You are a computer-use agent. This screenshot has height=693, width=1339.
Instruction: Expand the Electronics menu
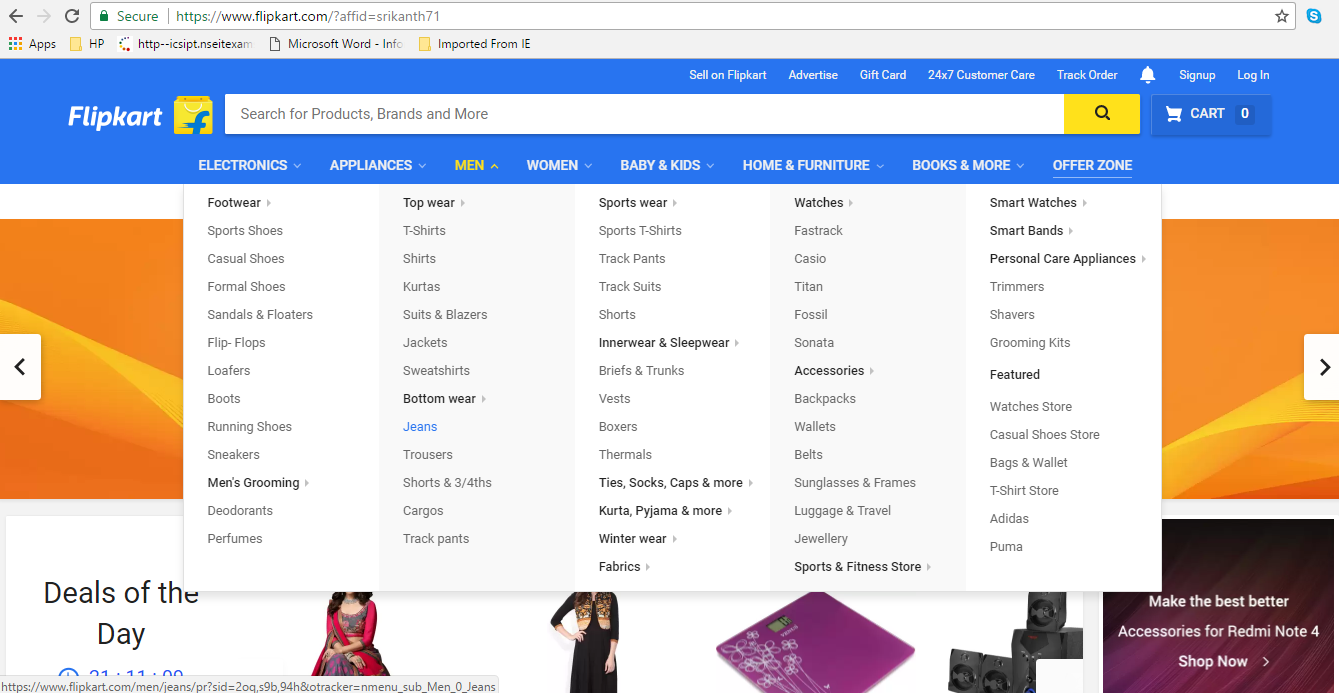click(250, 165)
